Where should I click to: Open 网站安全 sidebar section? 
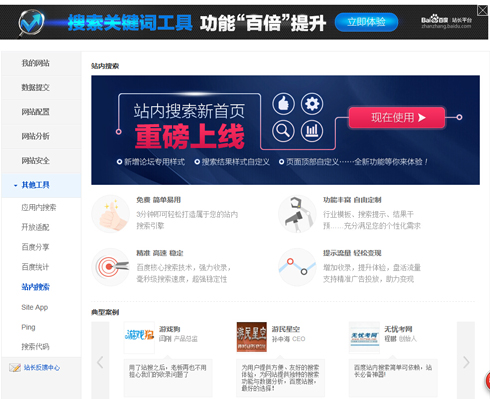pyautogui.click(x=35, y=160)
